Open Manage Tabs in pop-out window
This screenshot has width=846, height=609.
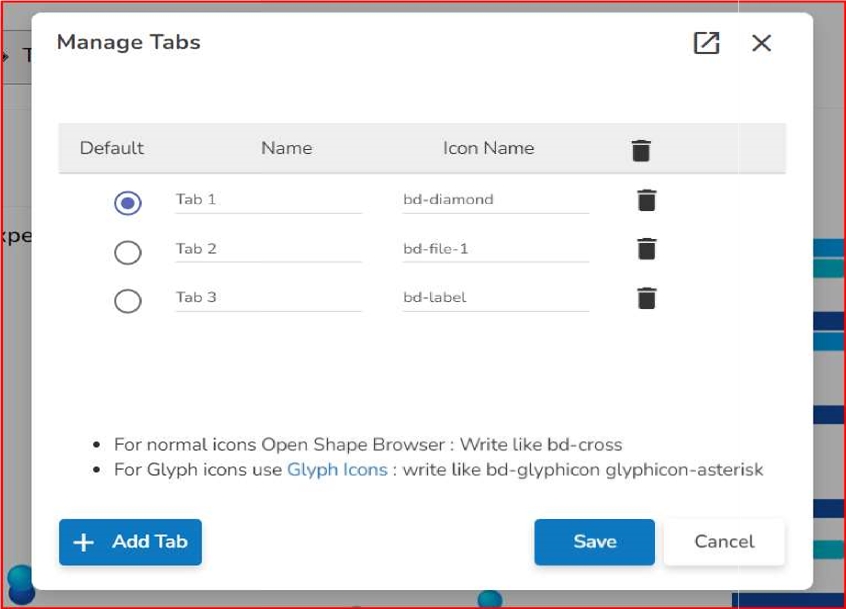point(706,43)
